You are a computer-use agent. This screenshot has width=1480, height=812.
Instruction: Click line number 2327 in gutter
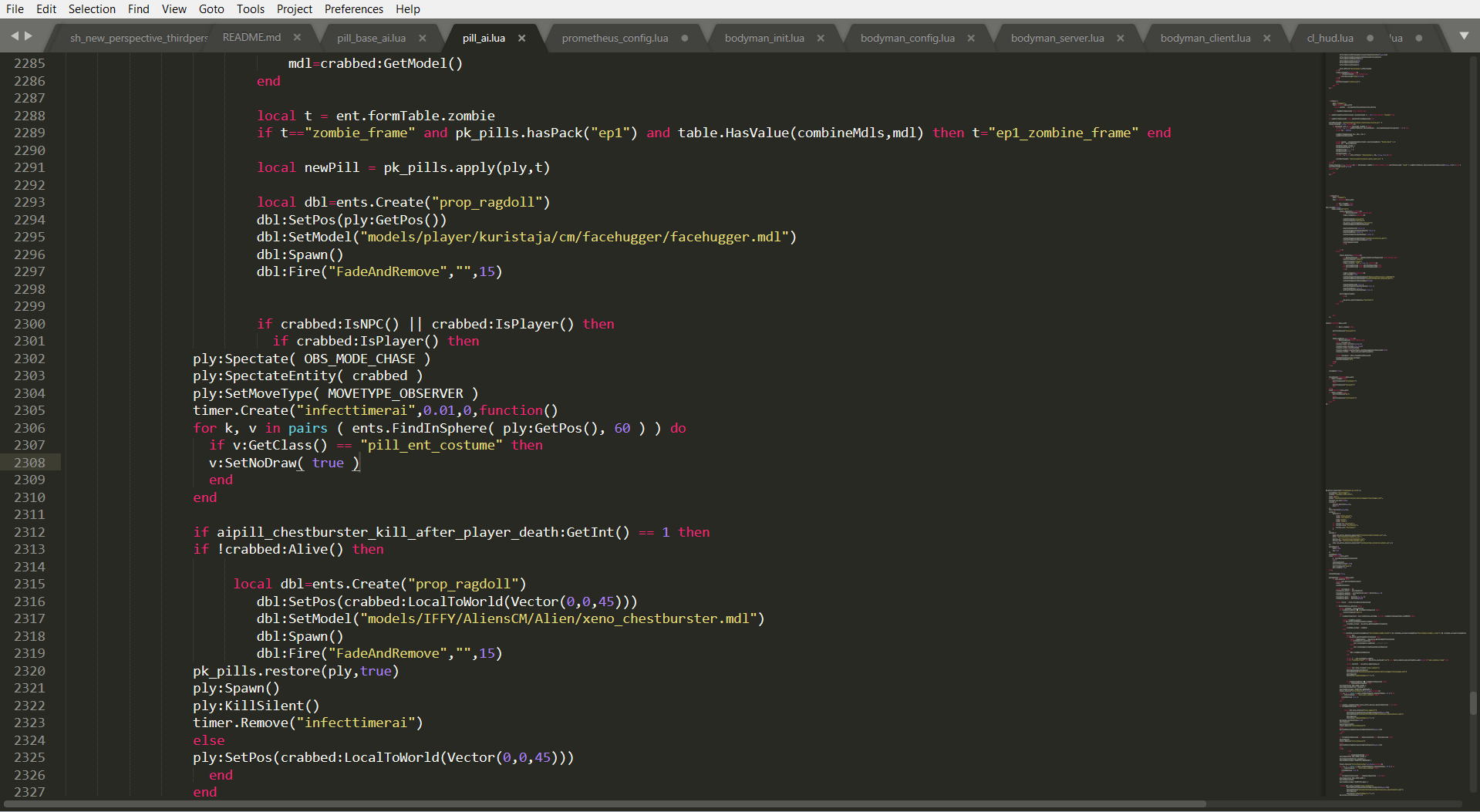pyautogui.click(x=29, y=792)
